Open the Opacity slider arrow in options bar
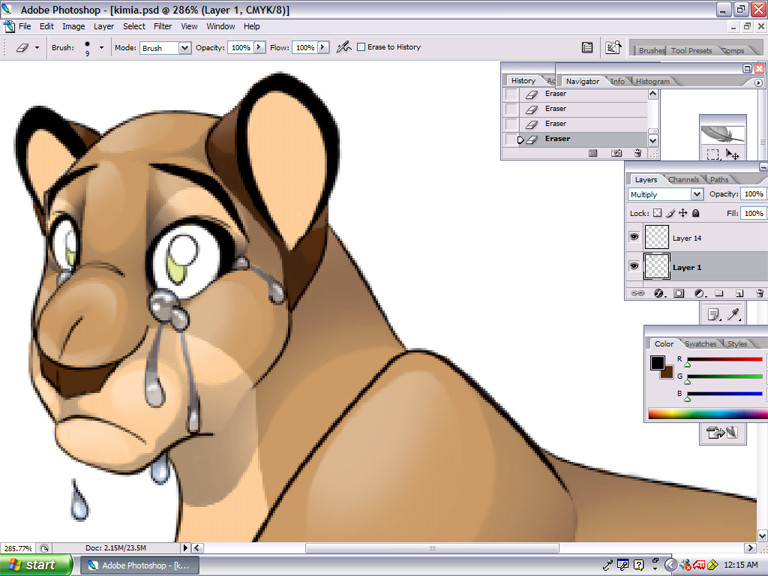Screen dimensions: 768x576 [259, 47]
